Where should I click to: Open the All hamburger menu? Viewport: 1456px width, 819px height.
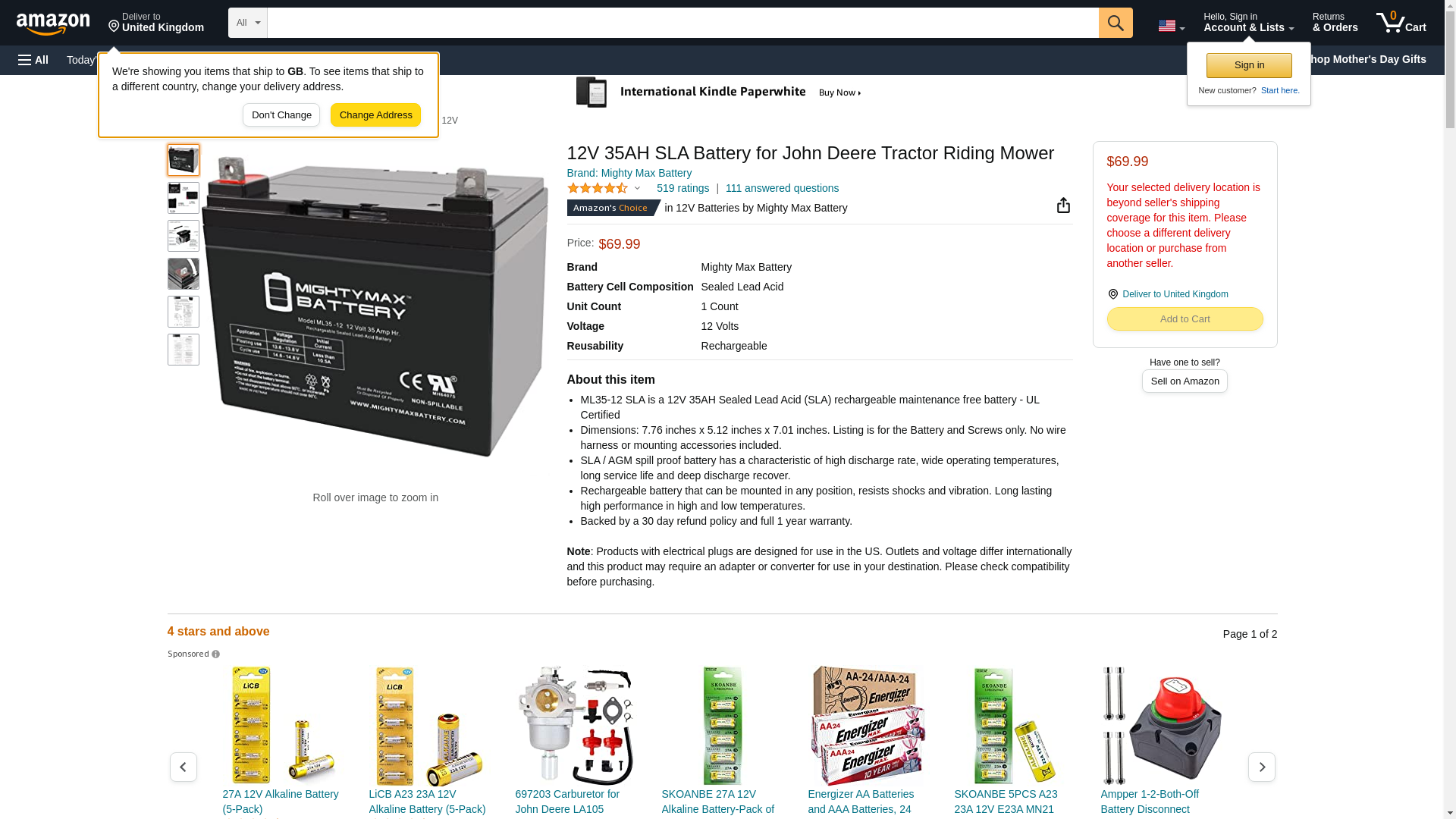[x=33, y=60]
